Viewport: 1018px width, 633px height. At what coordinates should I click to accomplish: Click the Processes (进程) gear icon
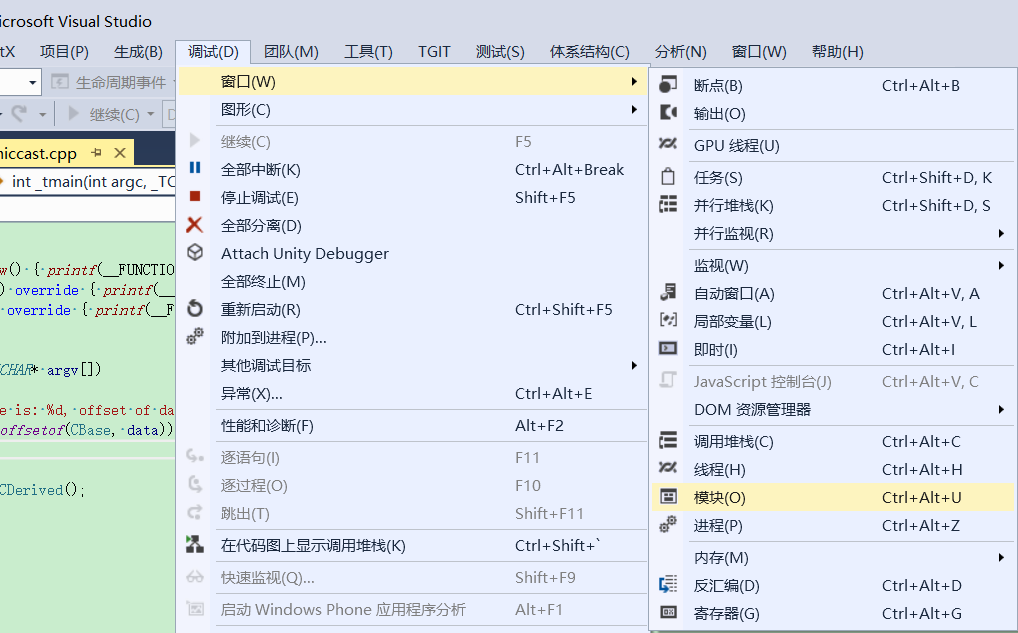[x=668, y=525]
